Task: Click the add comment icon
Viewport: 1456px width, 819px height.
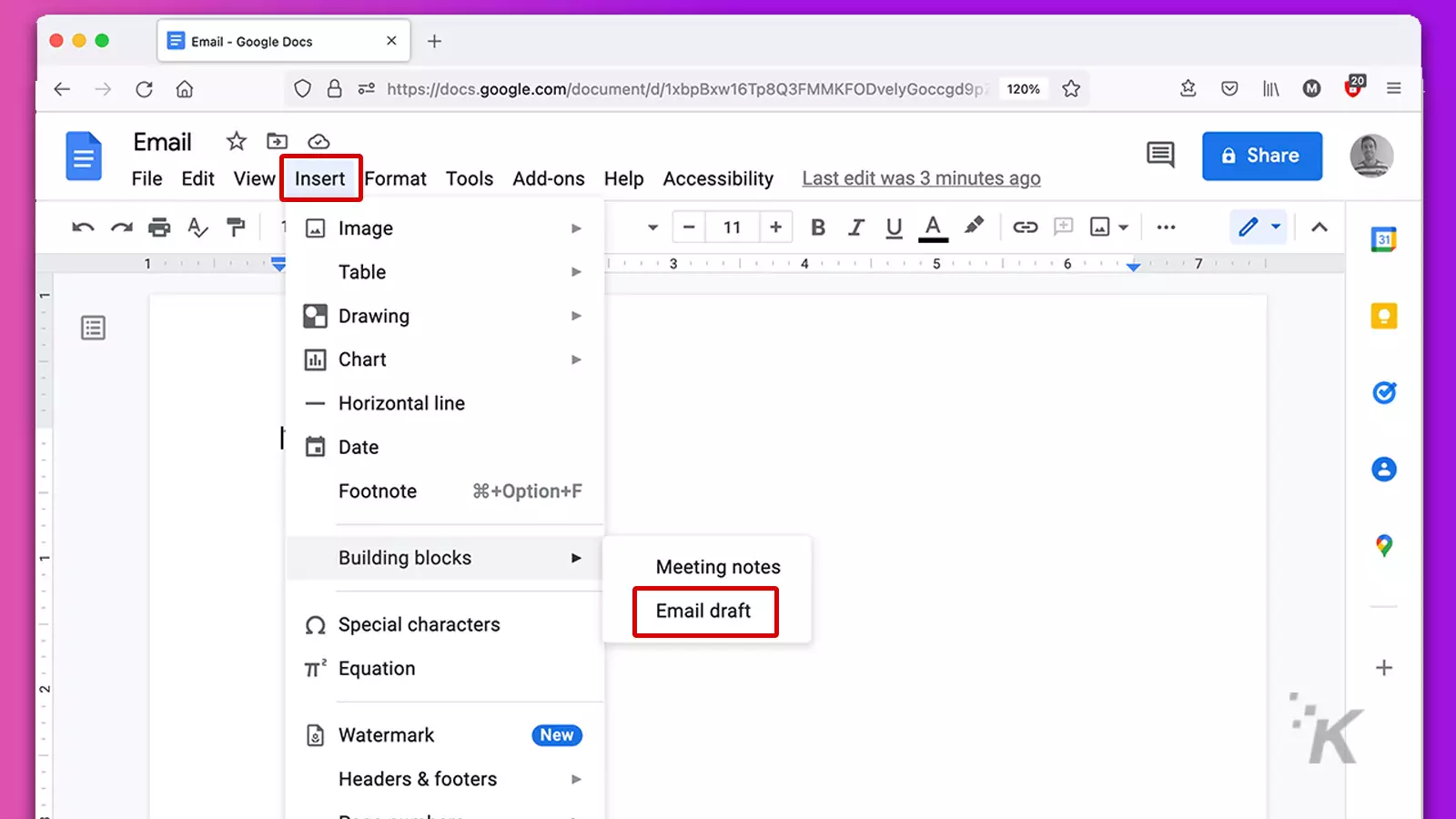Action: [x=1063, y=227]
